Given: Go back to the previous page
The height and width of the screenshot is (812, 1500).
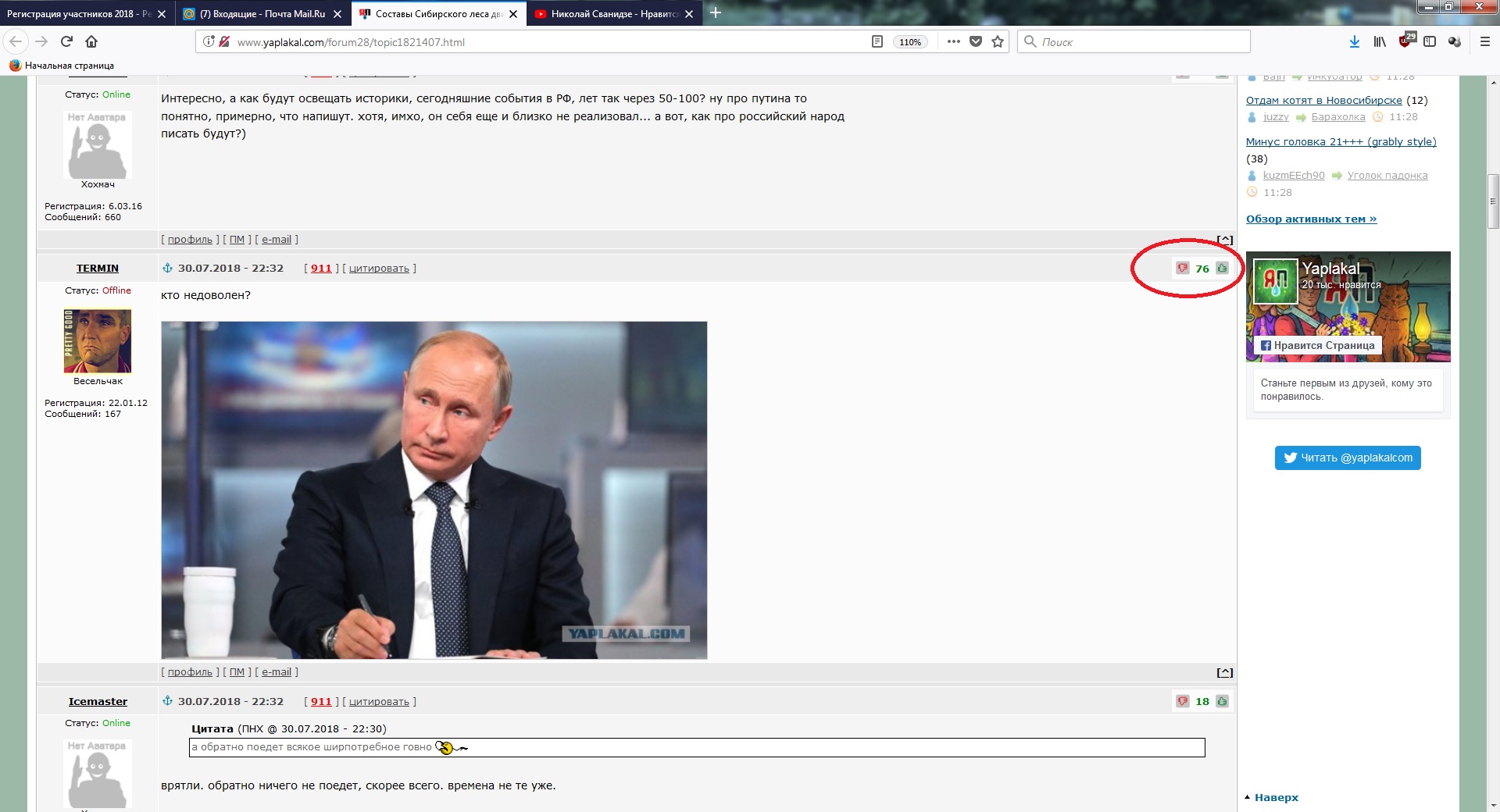Looking at the screenshot, I should pyautogui.click(x=16, y=41).
